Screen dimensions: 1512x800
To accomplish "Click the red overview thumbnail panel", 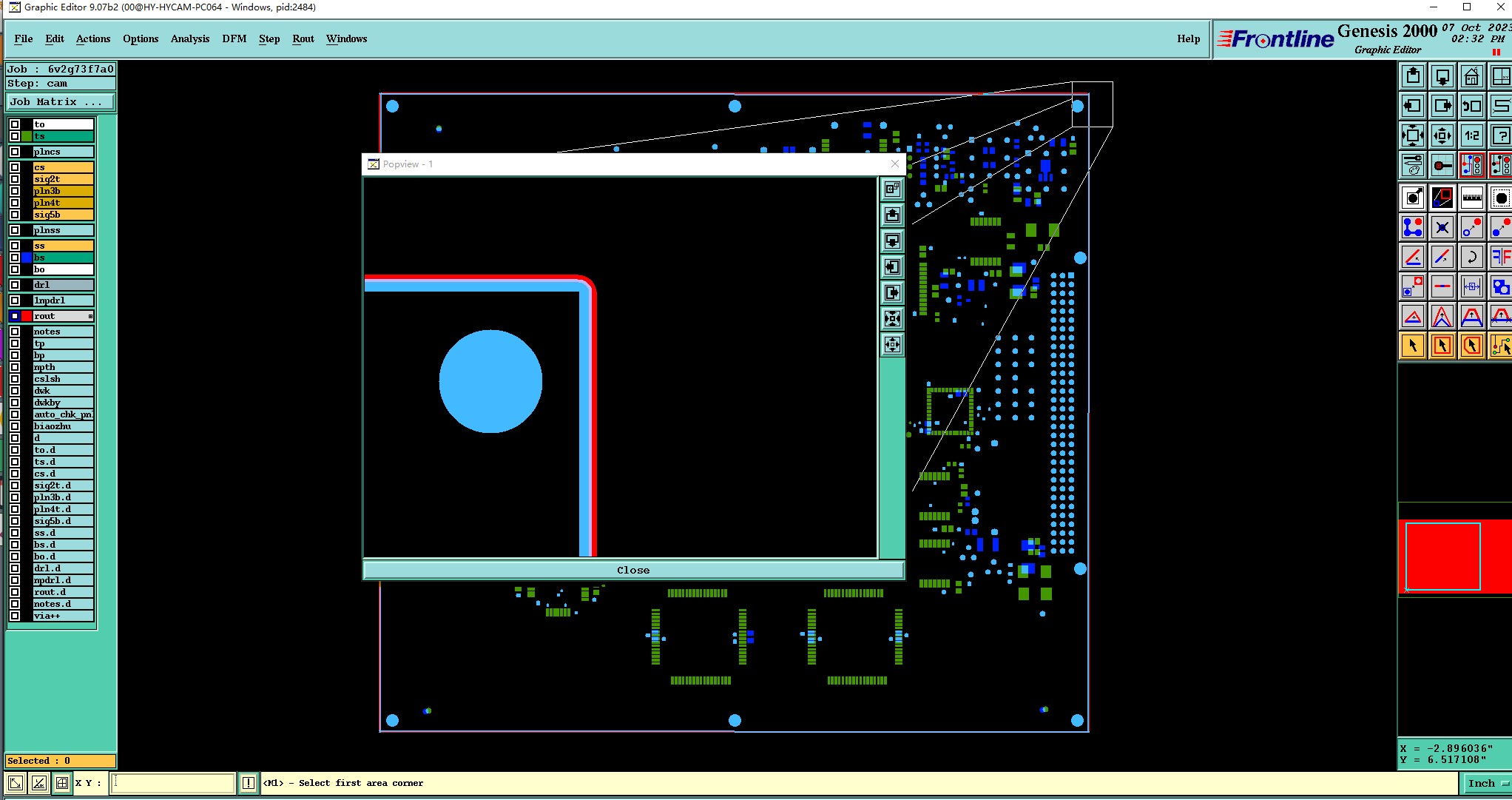I will [x=1454, y=557].
